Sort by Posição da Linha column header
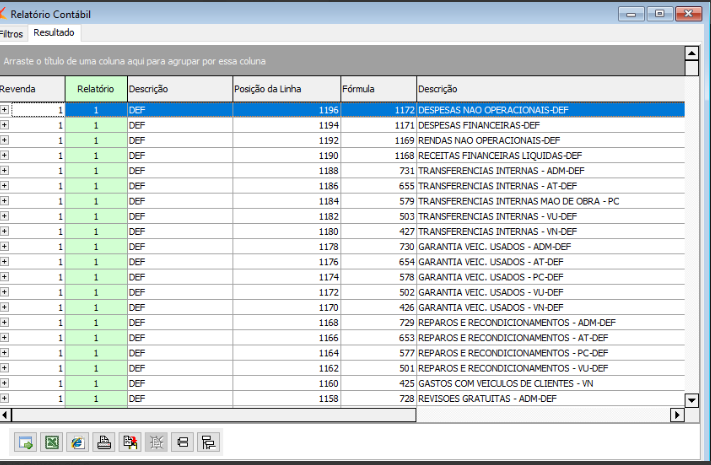 pos(287,89)
